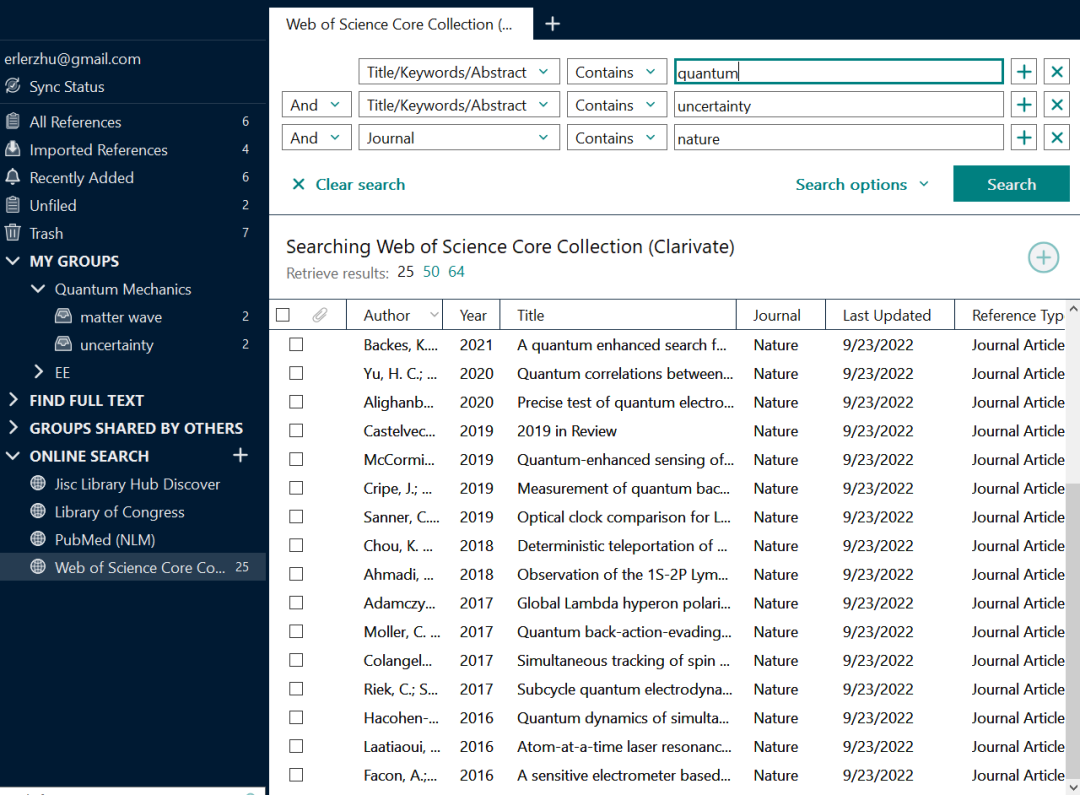Select the Chou, K. 2018 row checkbox

coord(296,546)
